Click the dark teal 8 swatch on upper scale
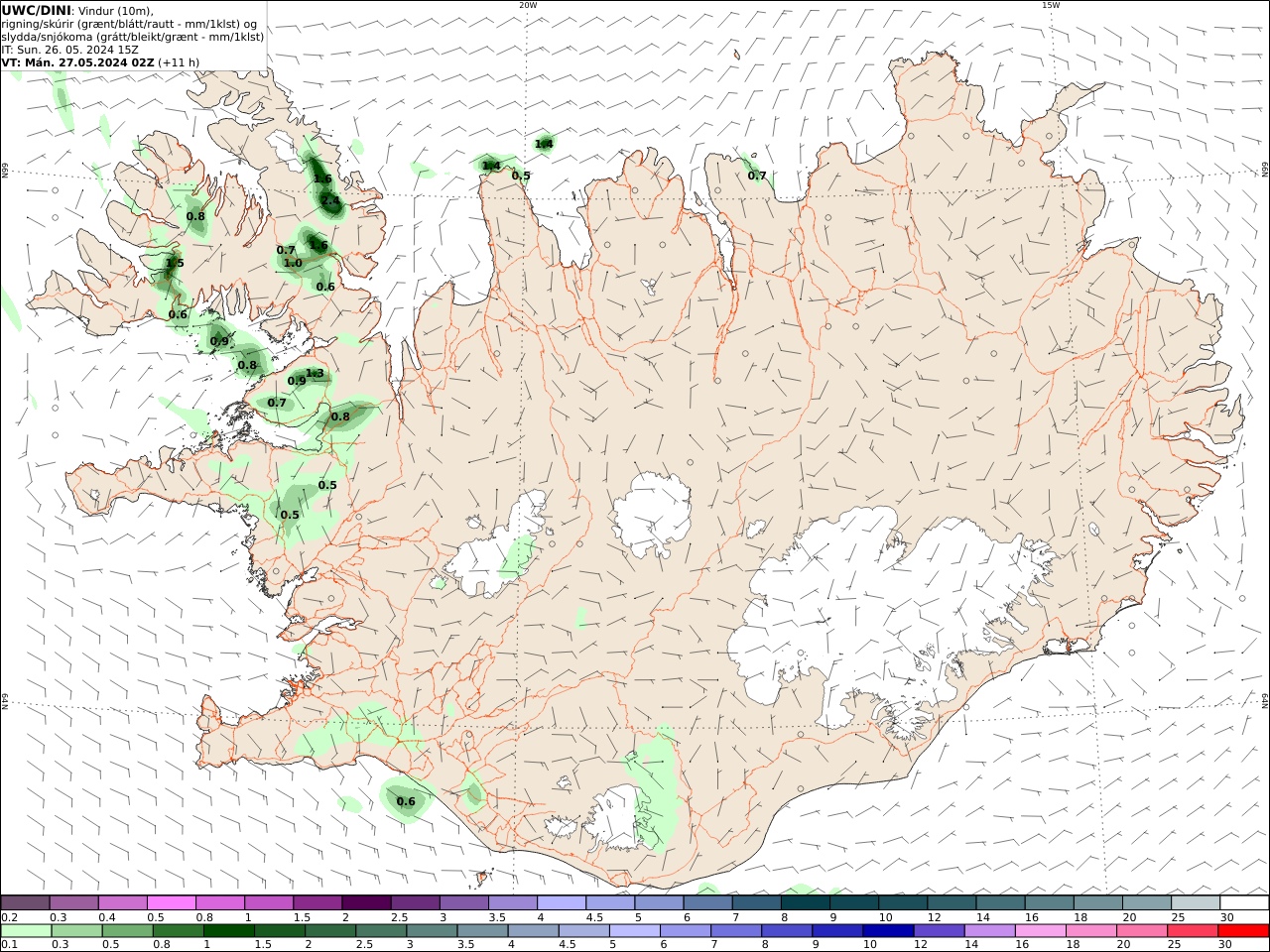Image resolution: width=1270 pixels, height=952 pixels. click(805, 903)
